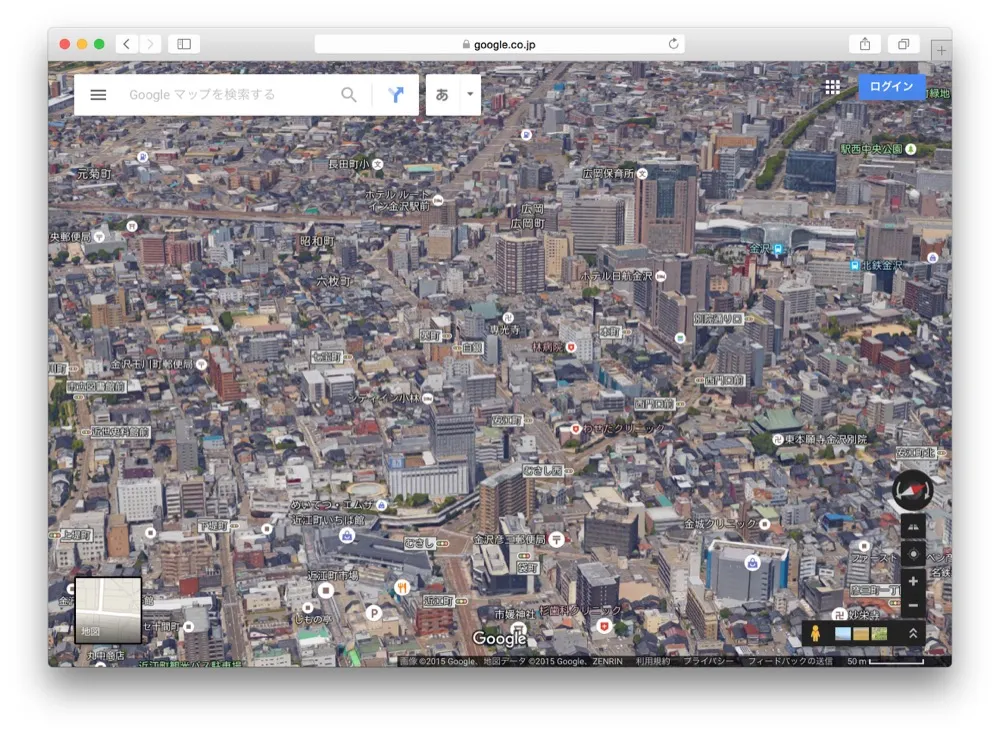The height and width of the screenshot is (736, 1000).
Task: Toggle the tilt view button
Action: click(912, 527)
